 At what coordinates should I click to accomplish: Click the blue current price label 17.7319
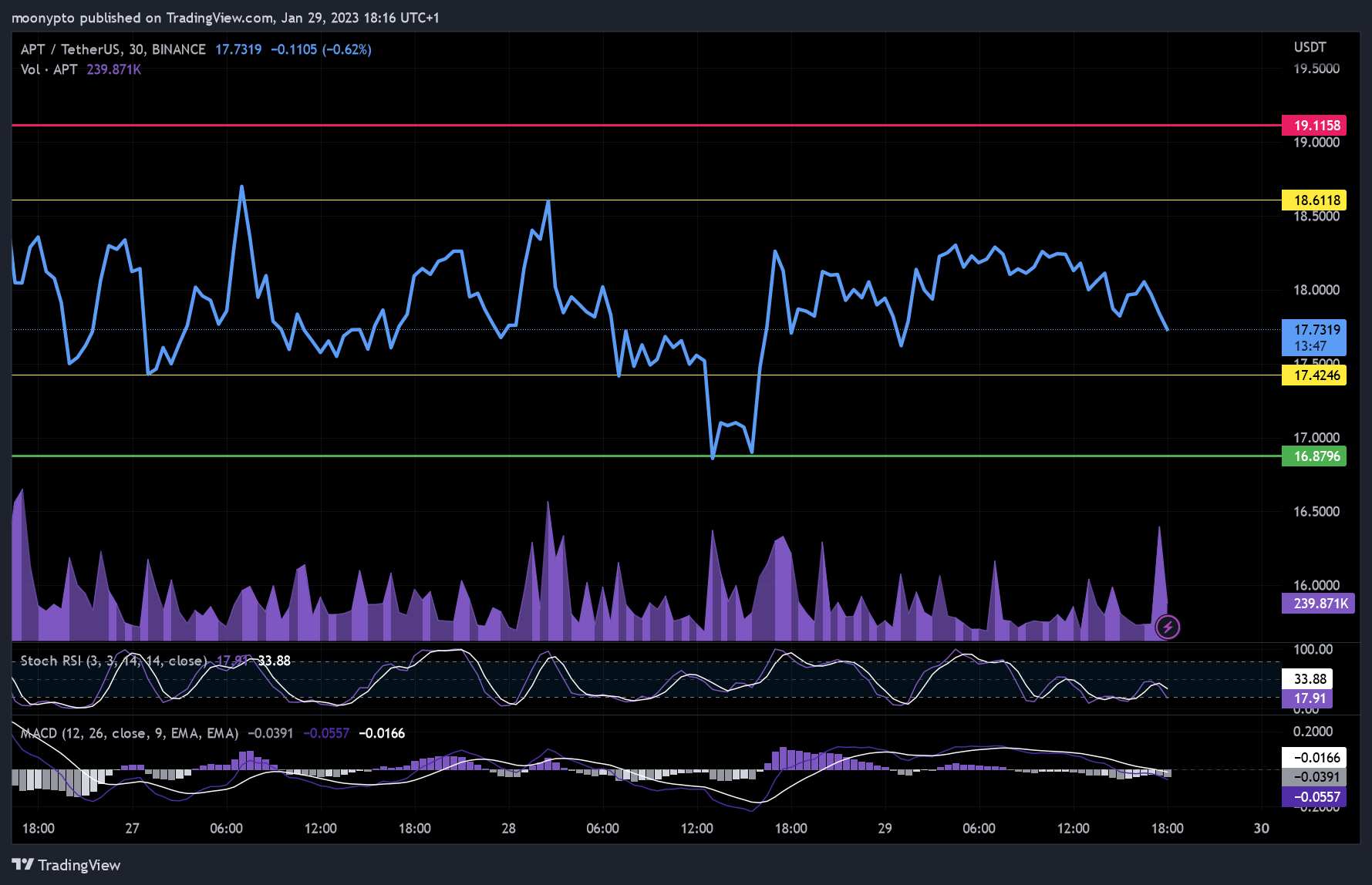[x=1314, y=338]
